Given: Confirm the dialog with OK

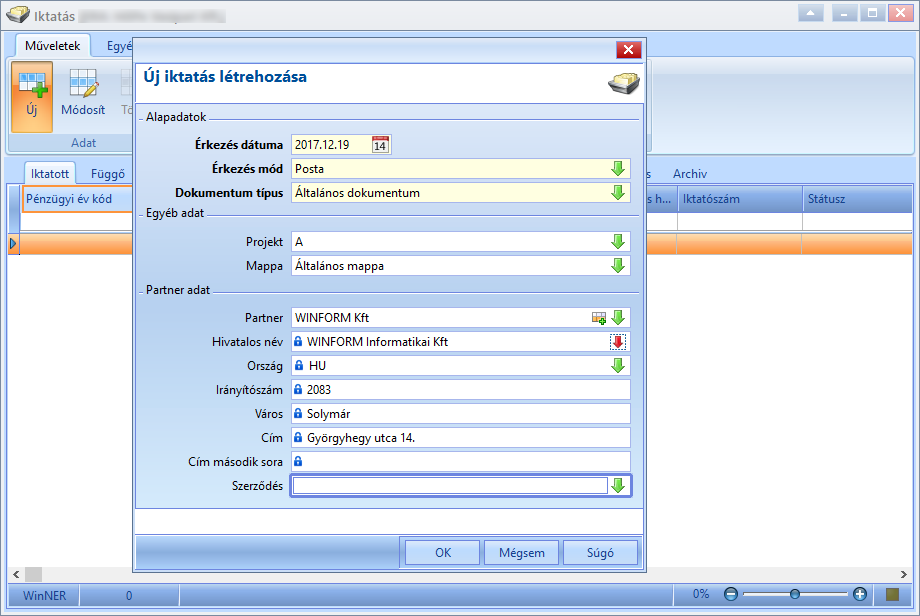Looking at the screenshot, I should click(442, 553).
